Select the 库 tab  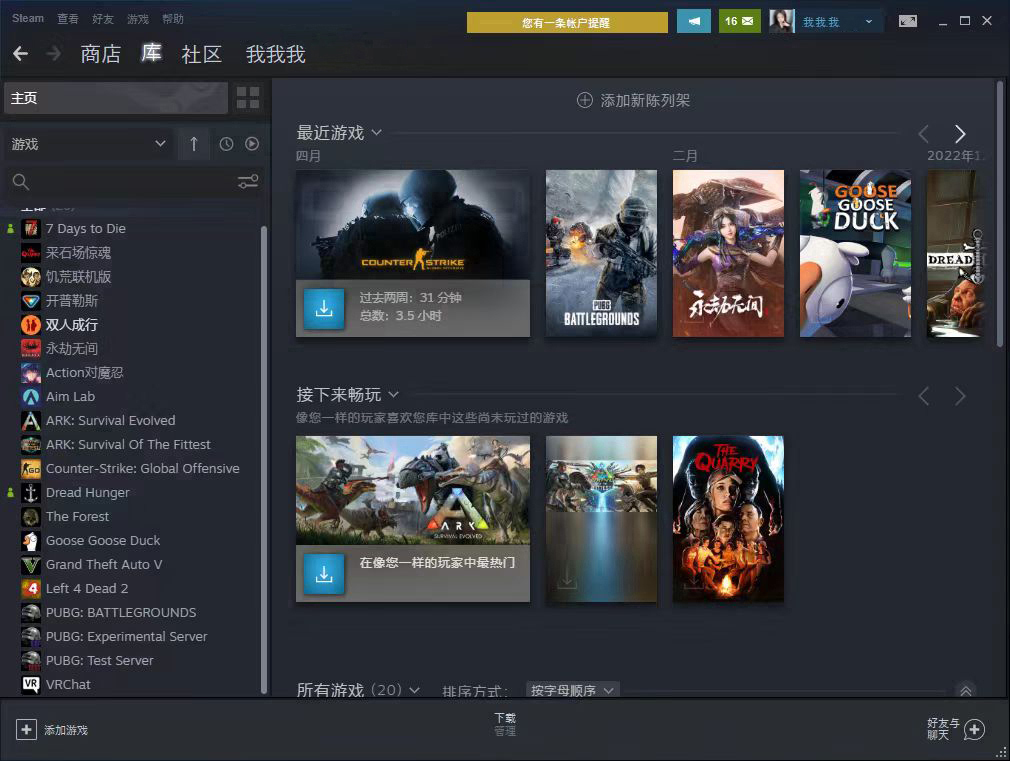coord(151,53)
